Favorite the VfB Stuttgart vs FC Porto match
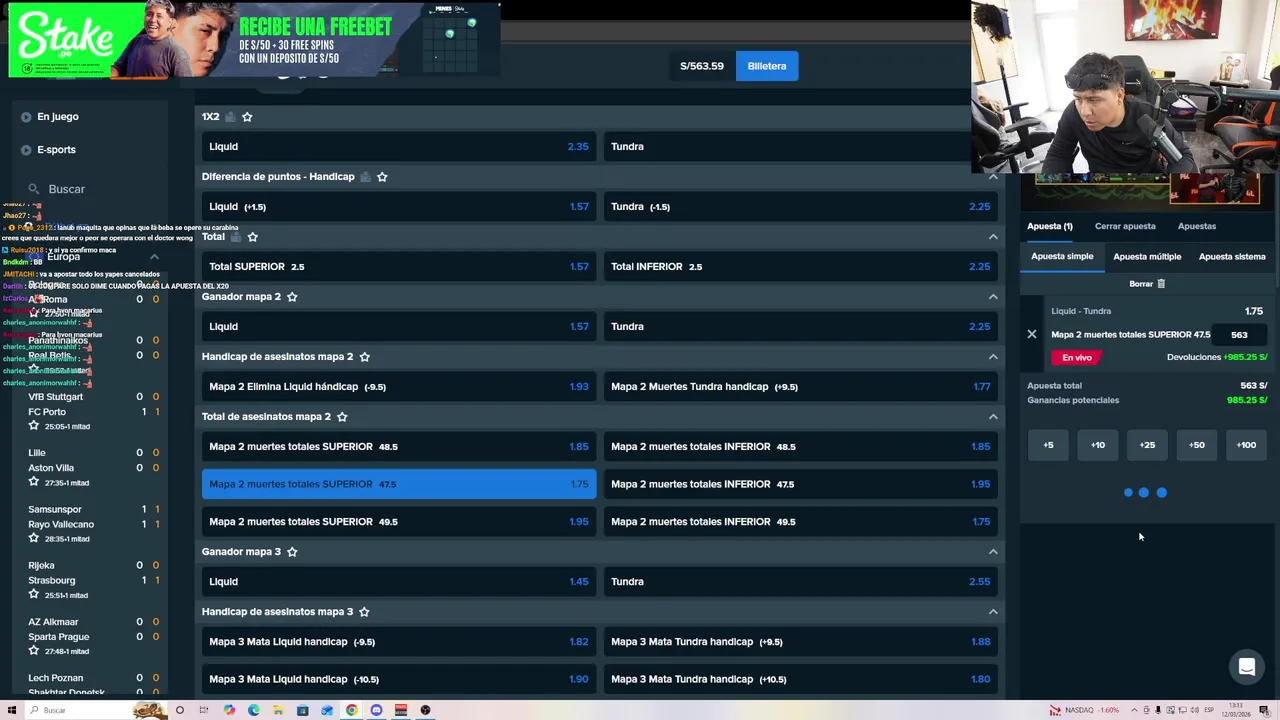 coord(34,426)
